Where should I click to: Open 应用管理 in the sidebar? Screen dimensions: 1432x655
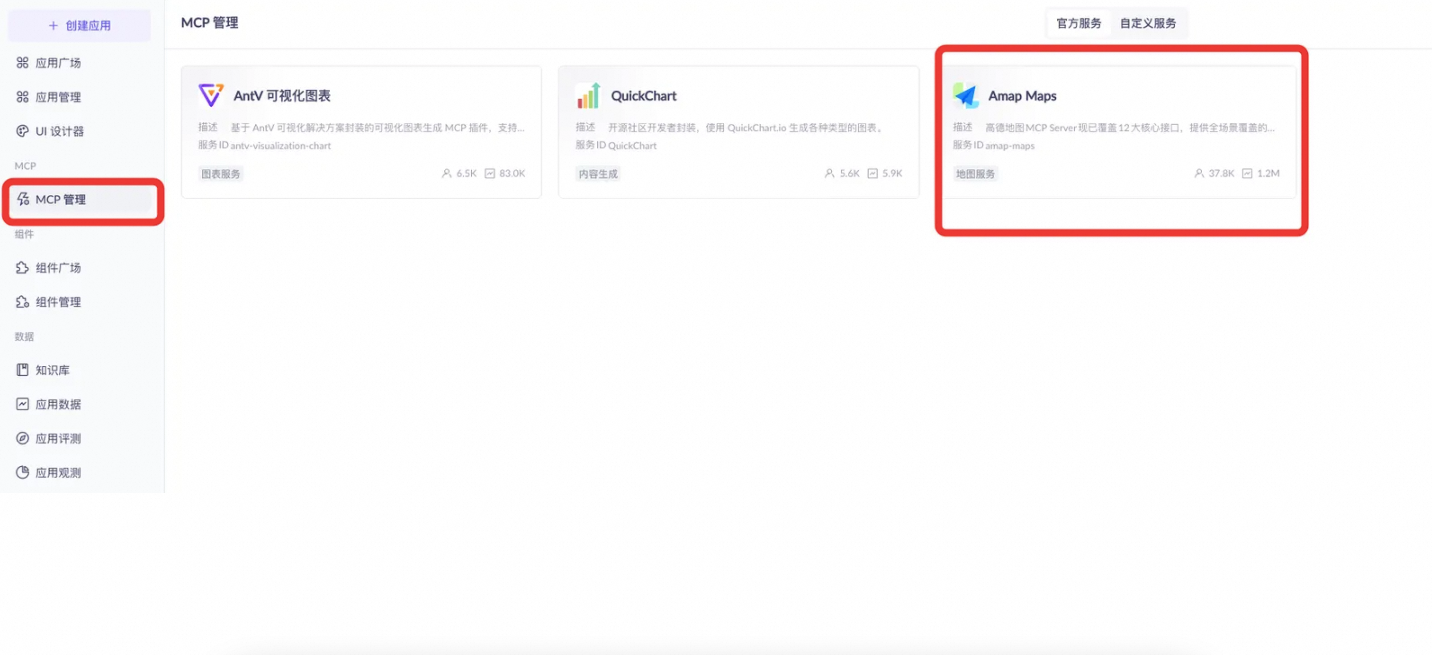(x=58, y=97)
